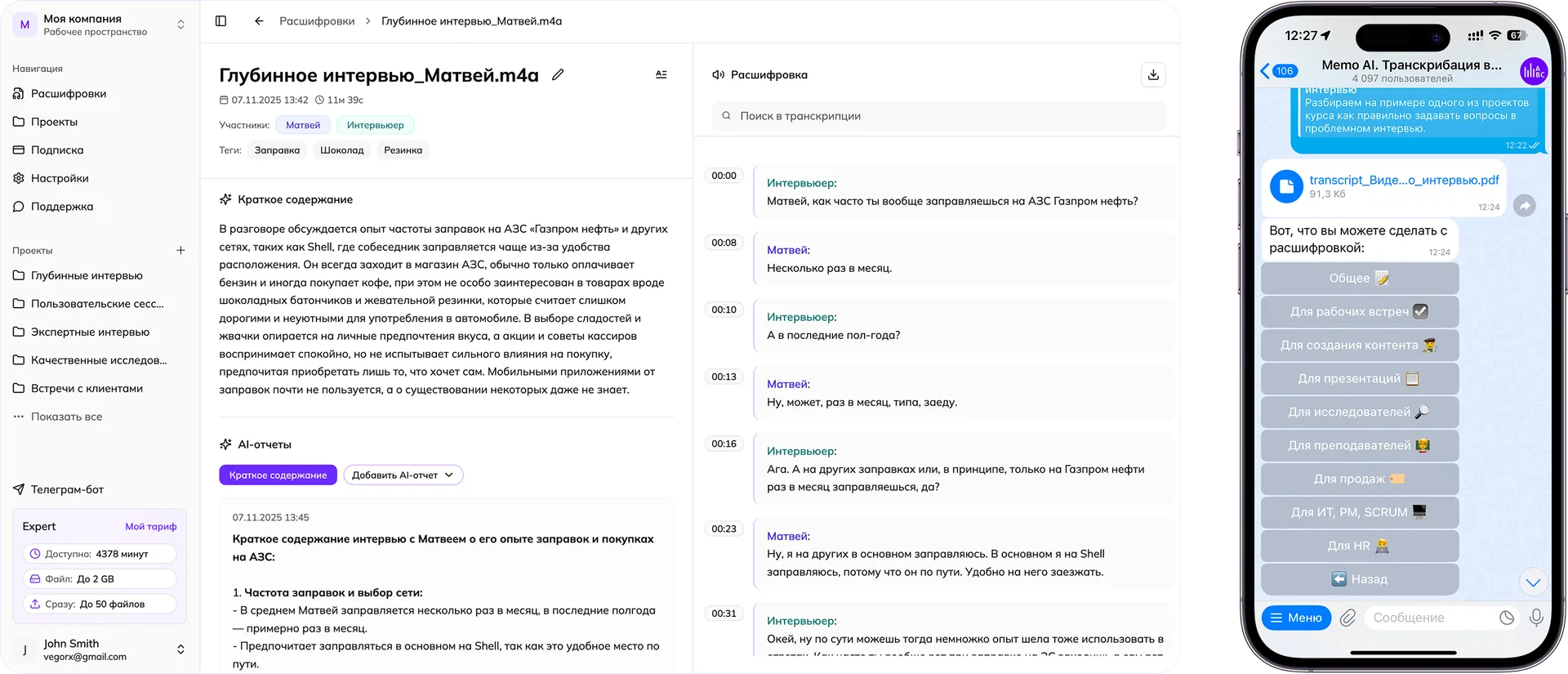Tap Общее bot option
Viewport: 1568px width, 674px height.
pyautogui.click(x=1360, y=279)
